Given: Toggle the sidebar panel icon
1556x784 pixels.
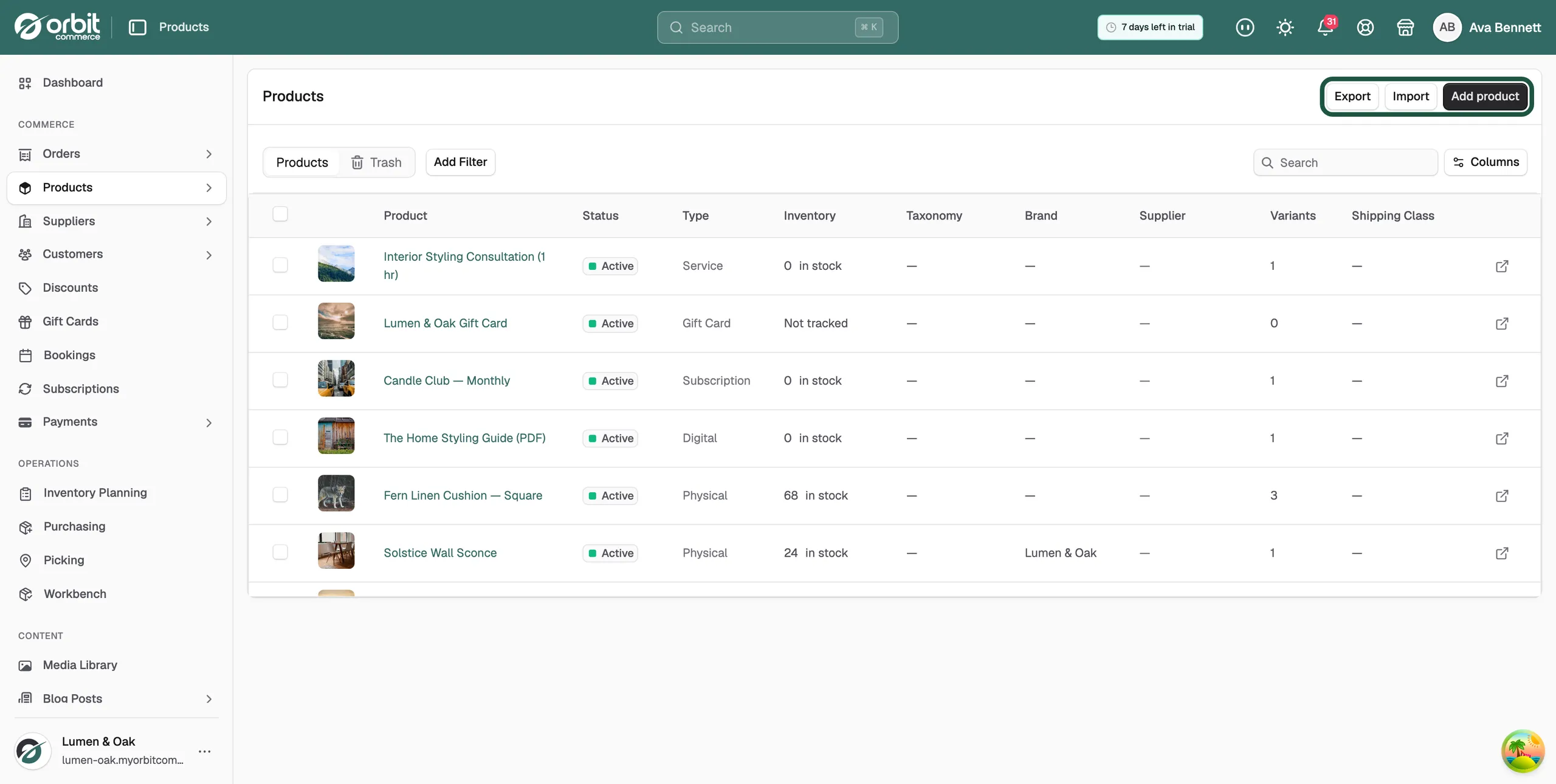Looking at the screenshot, I should point(137,27).
